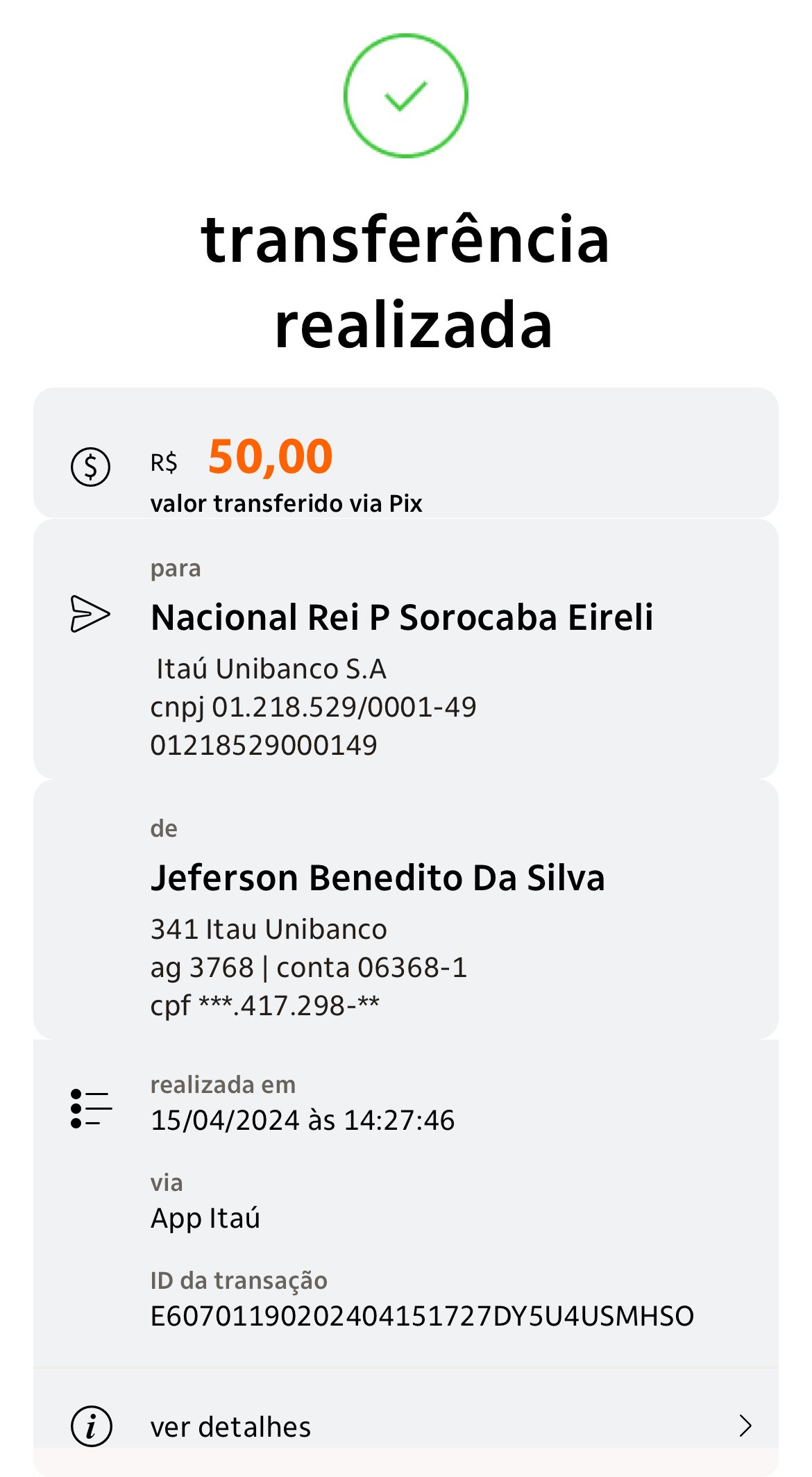The height and width of the screenshot is (1477, 812).
Task: Click the agency and conta 06368-1 line
Action: tap(309, 967)
